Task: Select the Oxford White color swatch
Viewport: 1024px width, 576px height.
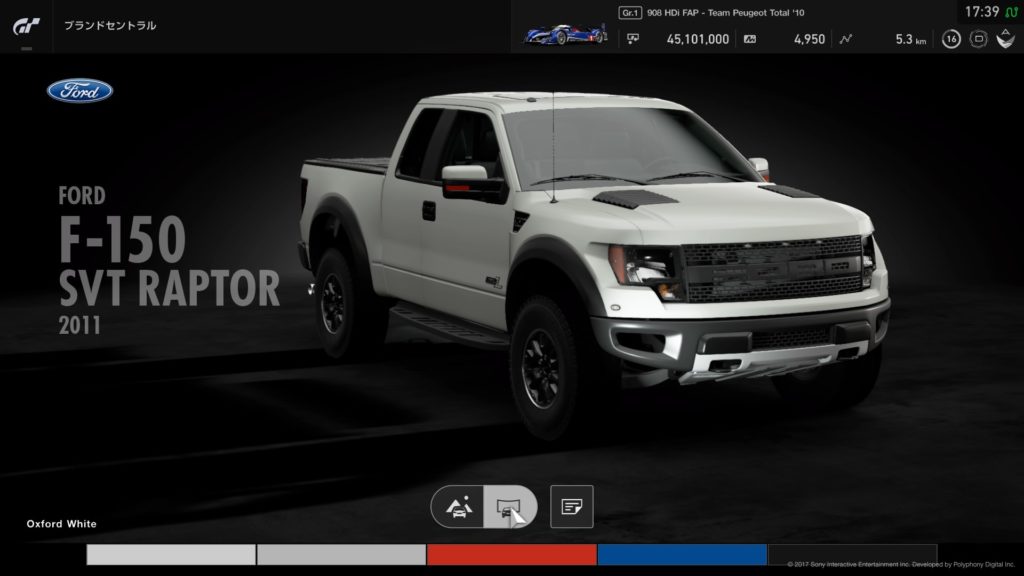Action: pos(171,554)
